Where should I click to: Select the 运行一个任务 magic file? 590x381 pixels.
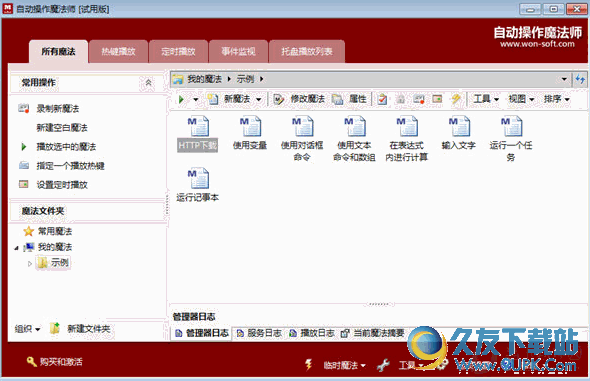(x=511, y=139)
